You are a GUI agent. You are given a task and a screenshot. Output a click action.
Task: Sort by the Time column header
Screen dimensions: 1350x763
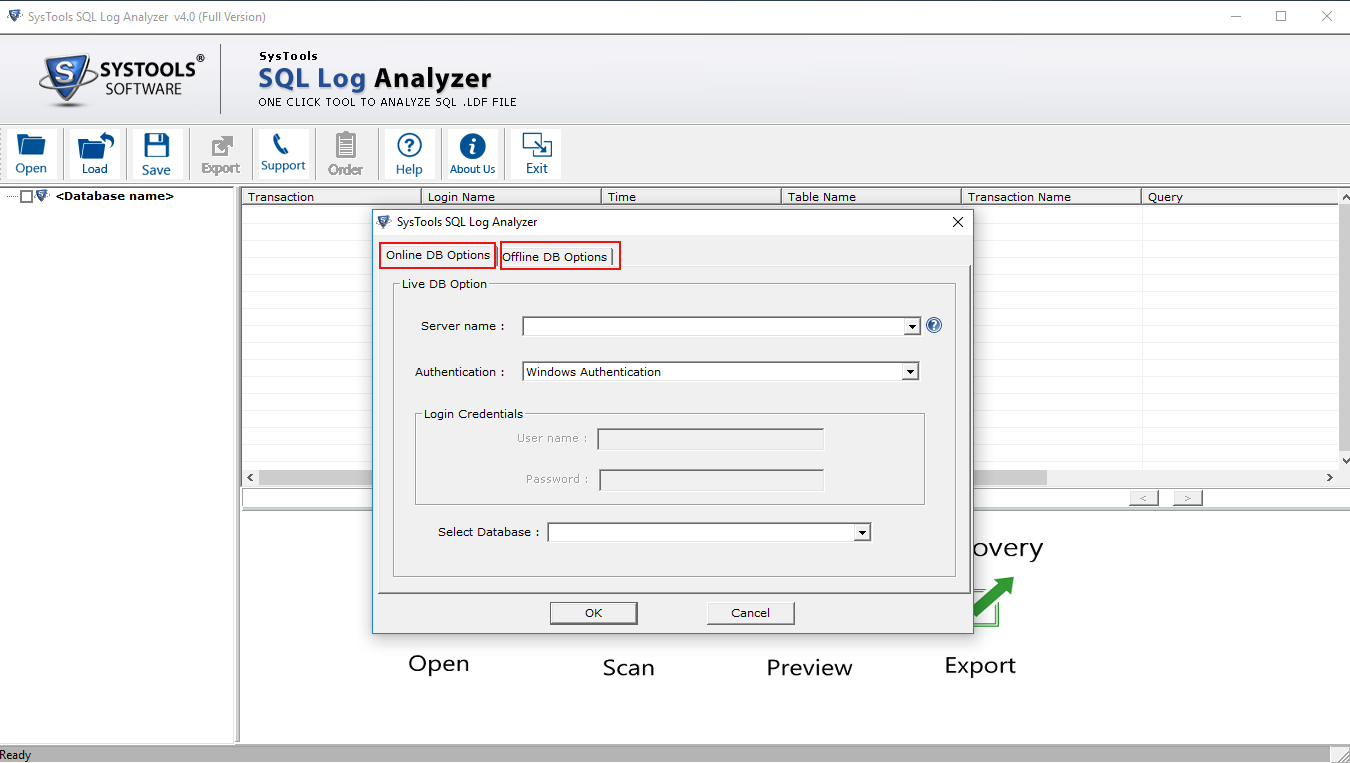(x=691, y=197)
